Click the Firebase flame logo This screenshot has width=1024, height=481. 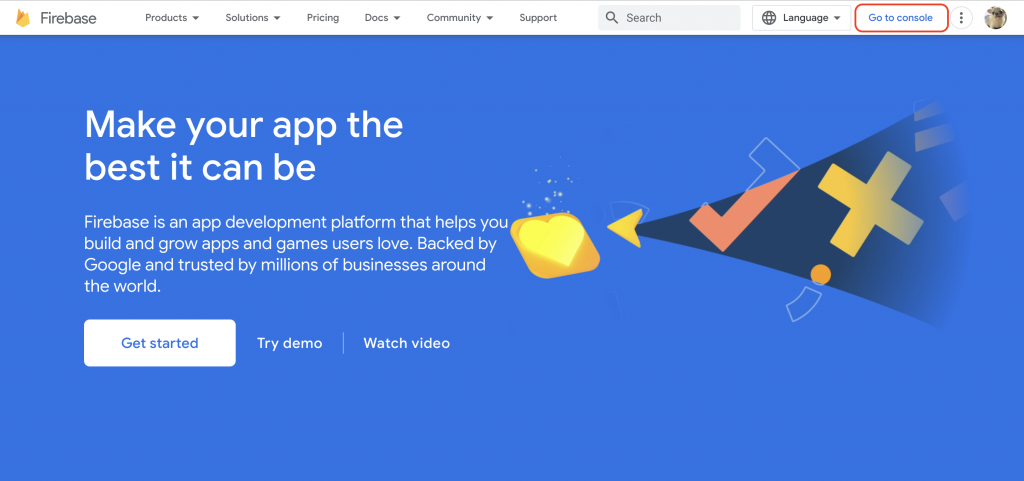tap(23, 18)
